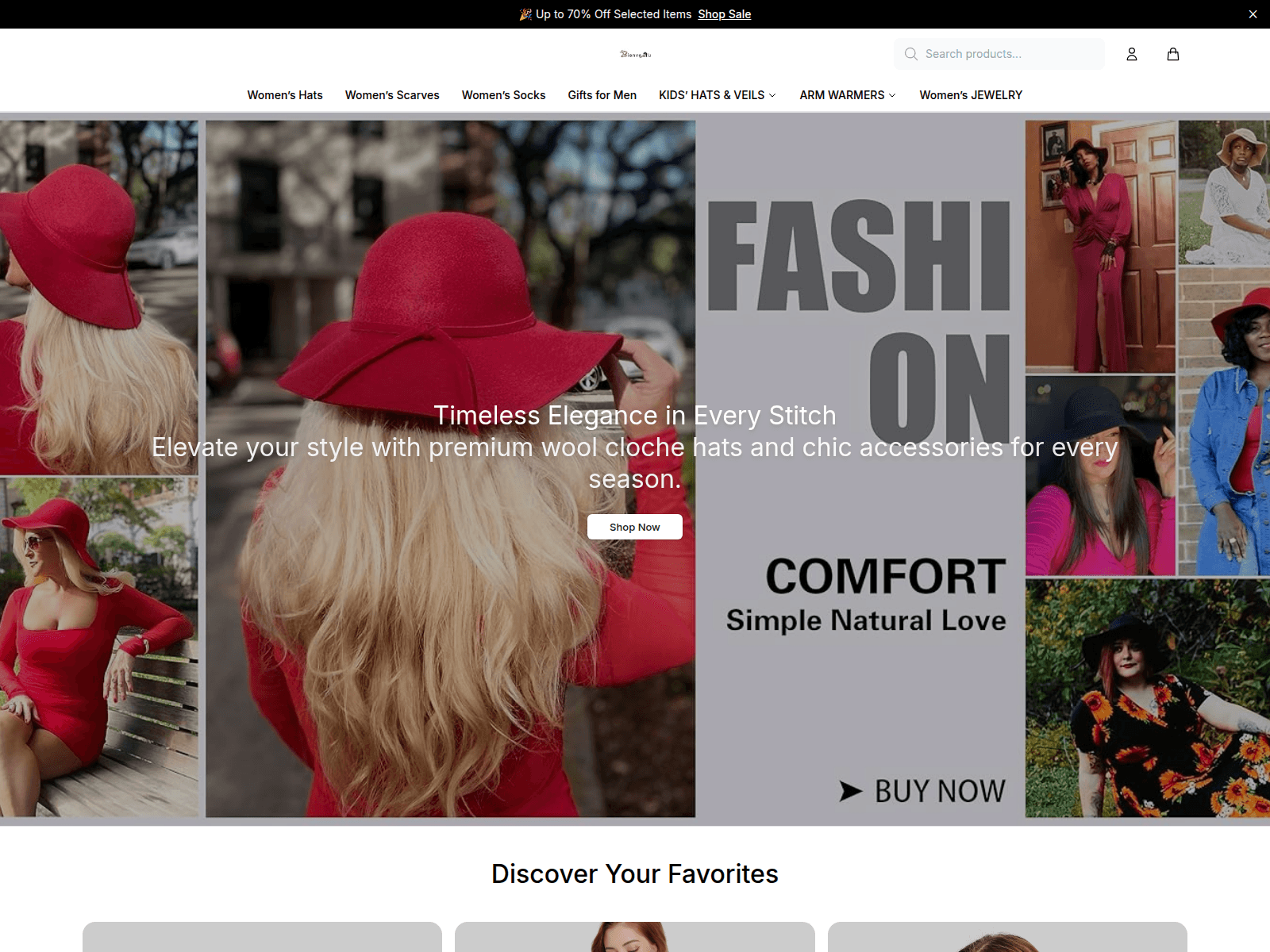Click the search magnifier icon
The height and width of the screenshot is (952, 1270).
point(911,54)
